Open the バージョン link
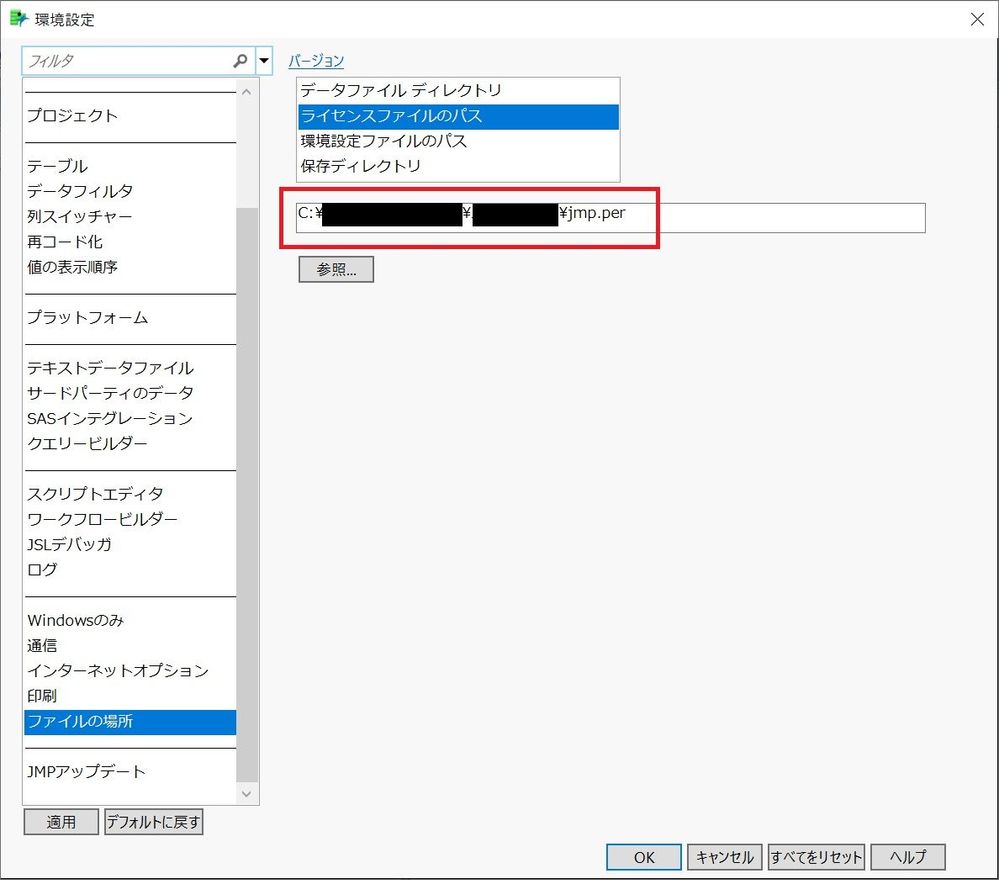The width and height of the screenshot is (999, 880). click(316, 61)
